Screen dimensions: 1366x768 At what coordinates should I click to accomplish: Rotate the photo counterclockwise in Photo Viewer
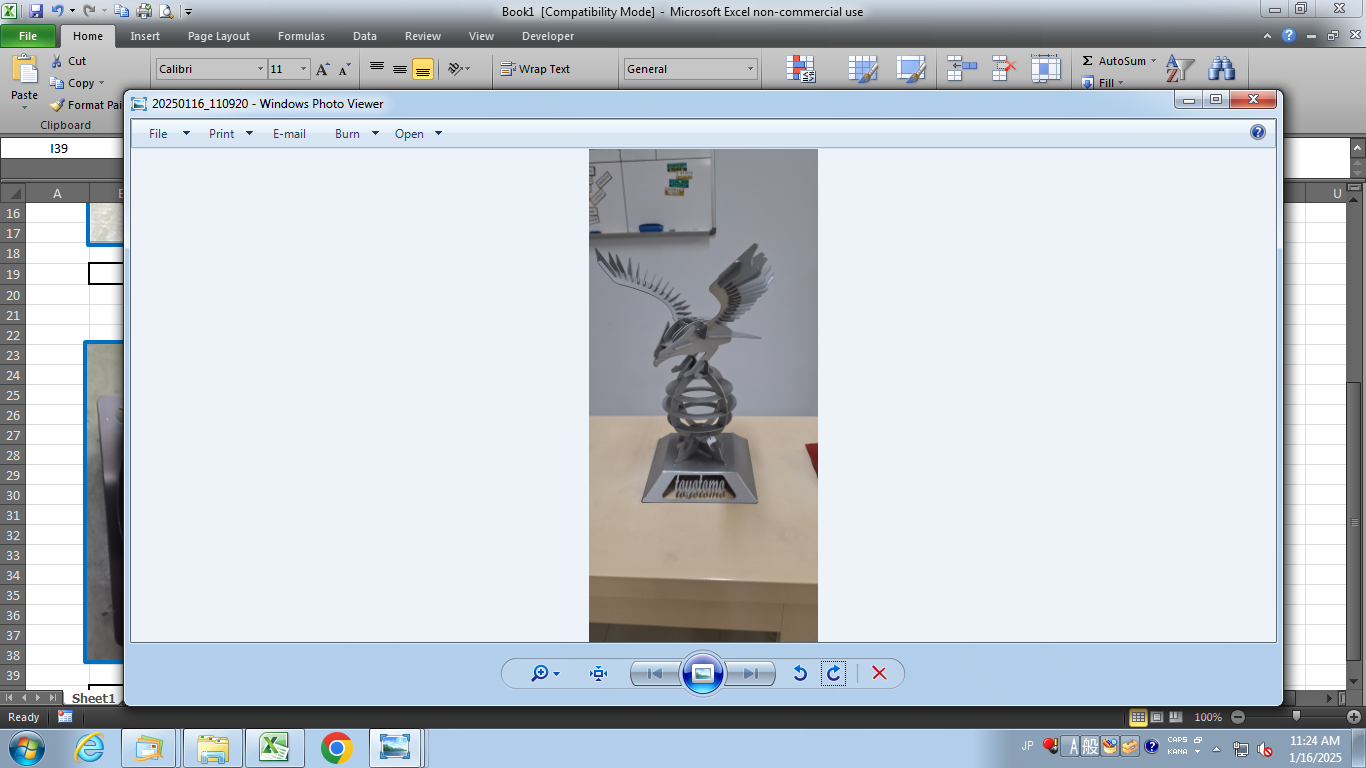tap(800, 673)
